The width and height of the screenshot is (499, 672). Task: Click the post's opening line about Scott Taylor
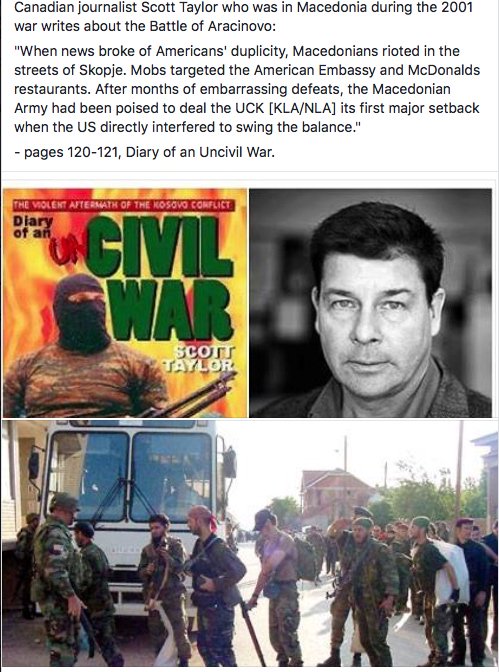tap(243, 17)
